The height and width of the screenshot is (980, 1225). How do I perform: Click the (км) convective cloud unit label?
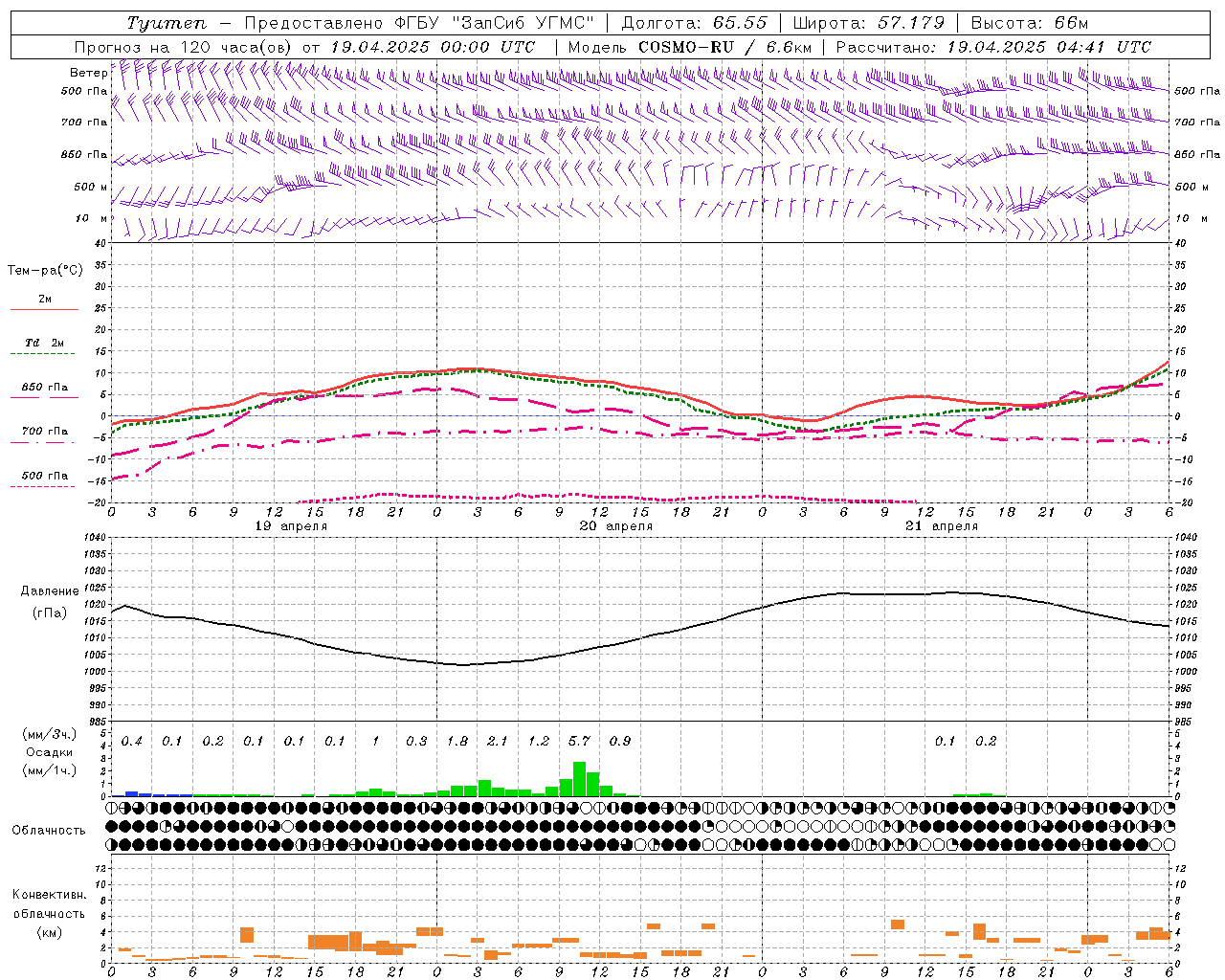tap(49, 931)
